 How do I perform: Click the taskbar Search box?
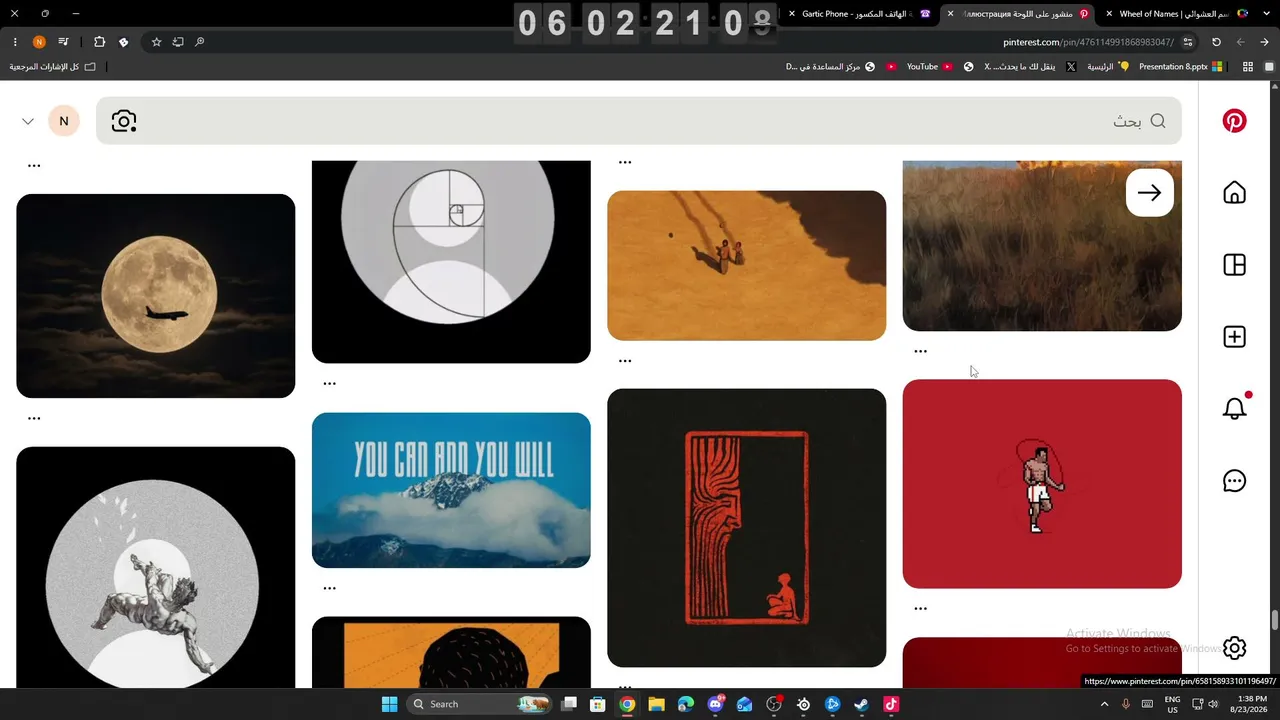480,704
